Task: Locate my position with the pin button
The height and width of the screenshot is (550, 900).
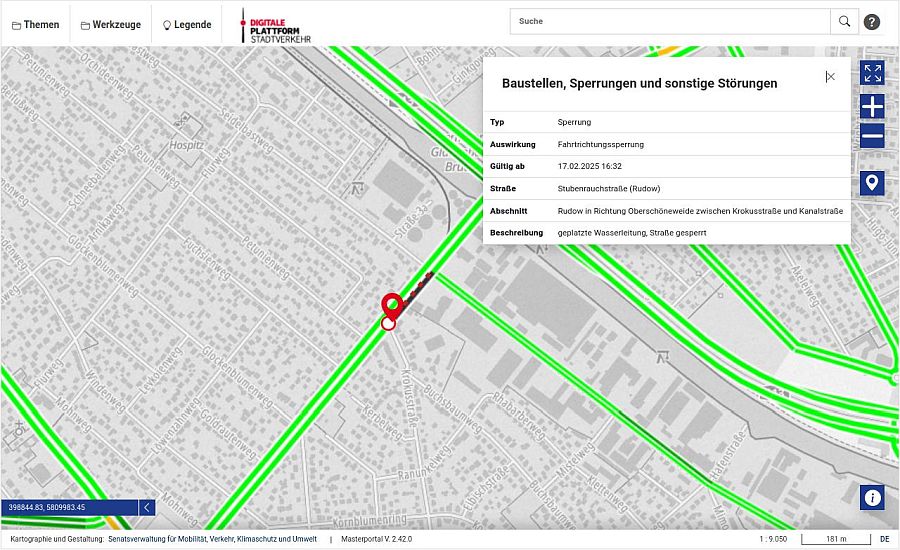Action: (872, 183)
